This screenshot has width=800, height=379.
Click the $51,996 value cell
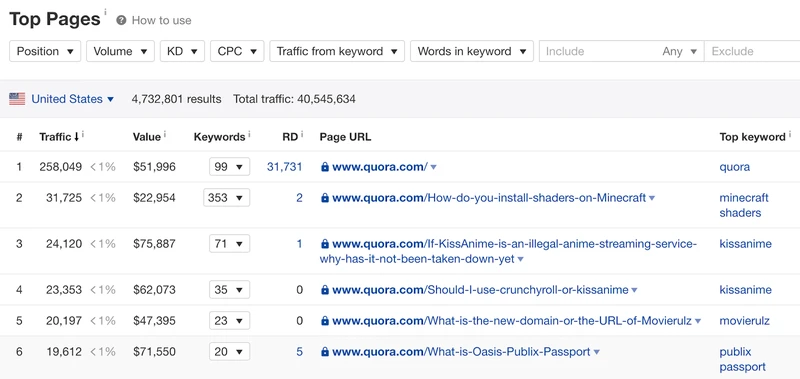pos(154,167)
